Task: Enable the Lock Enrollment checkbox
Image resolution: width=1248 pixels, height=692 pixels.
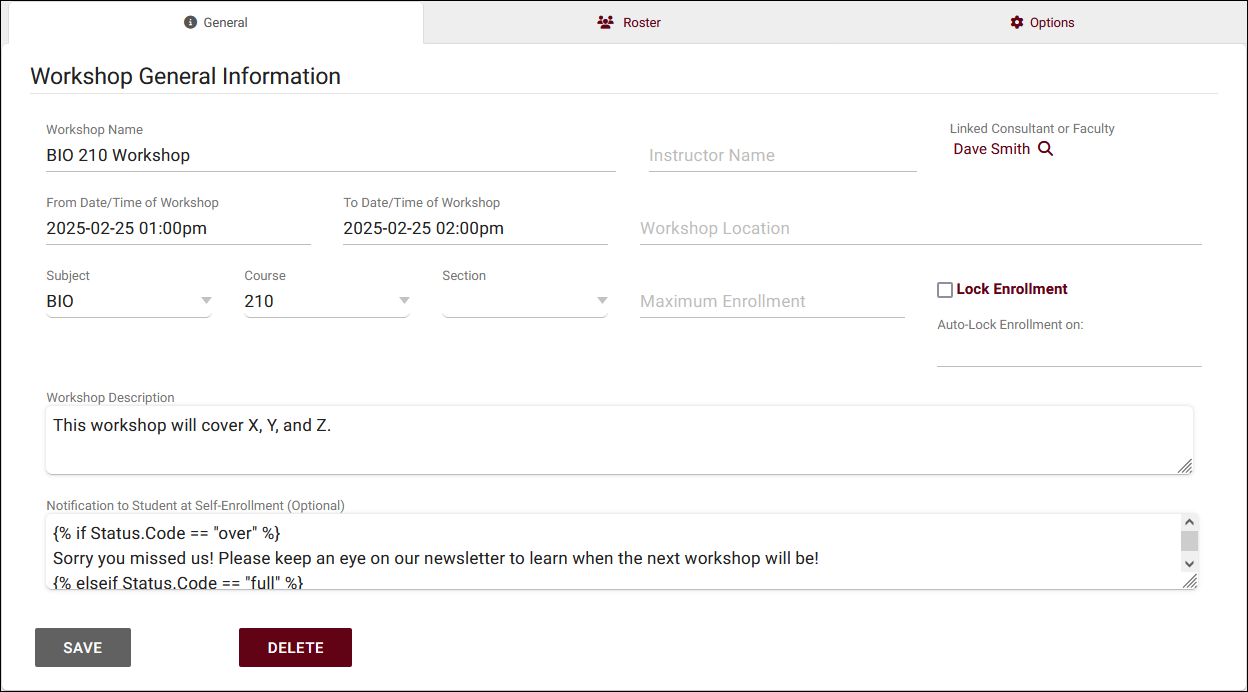Action: (945, 290)
